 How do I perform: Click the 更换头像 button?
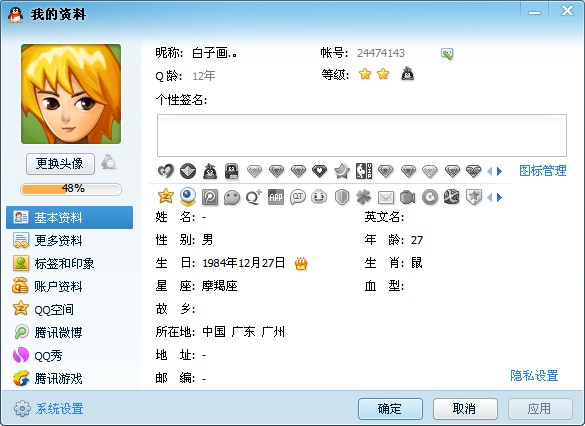pos(60,163)
